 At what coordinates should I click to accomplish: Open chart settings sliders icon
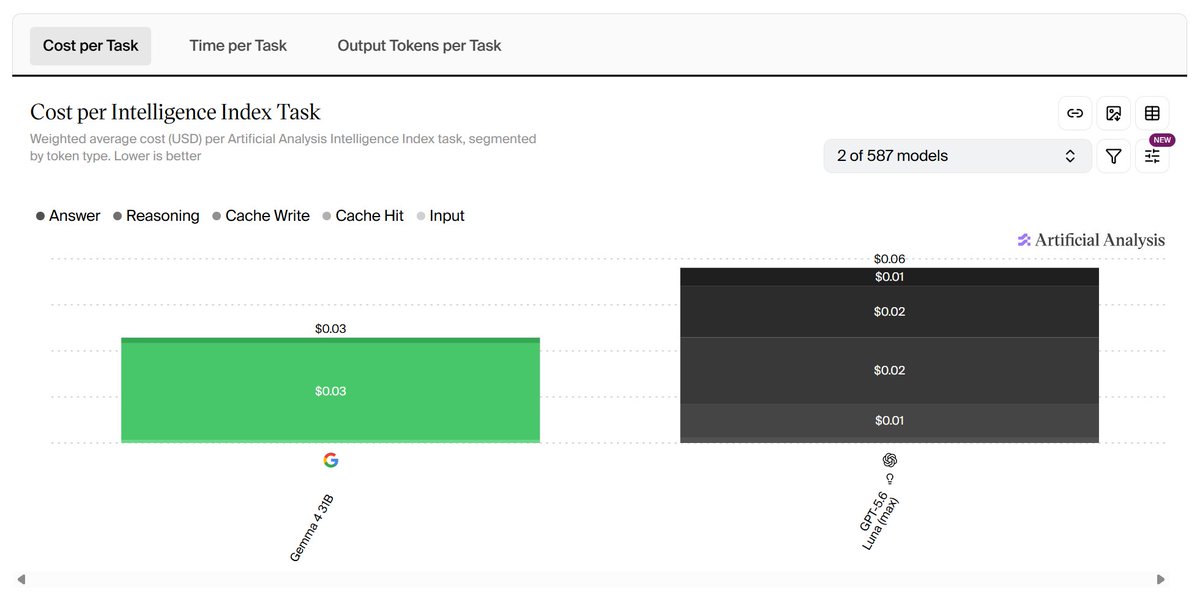[x=1152, y=156]
